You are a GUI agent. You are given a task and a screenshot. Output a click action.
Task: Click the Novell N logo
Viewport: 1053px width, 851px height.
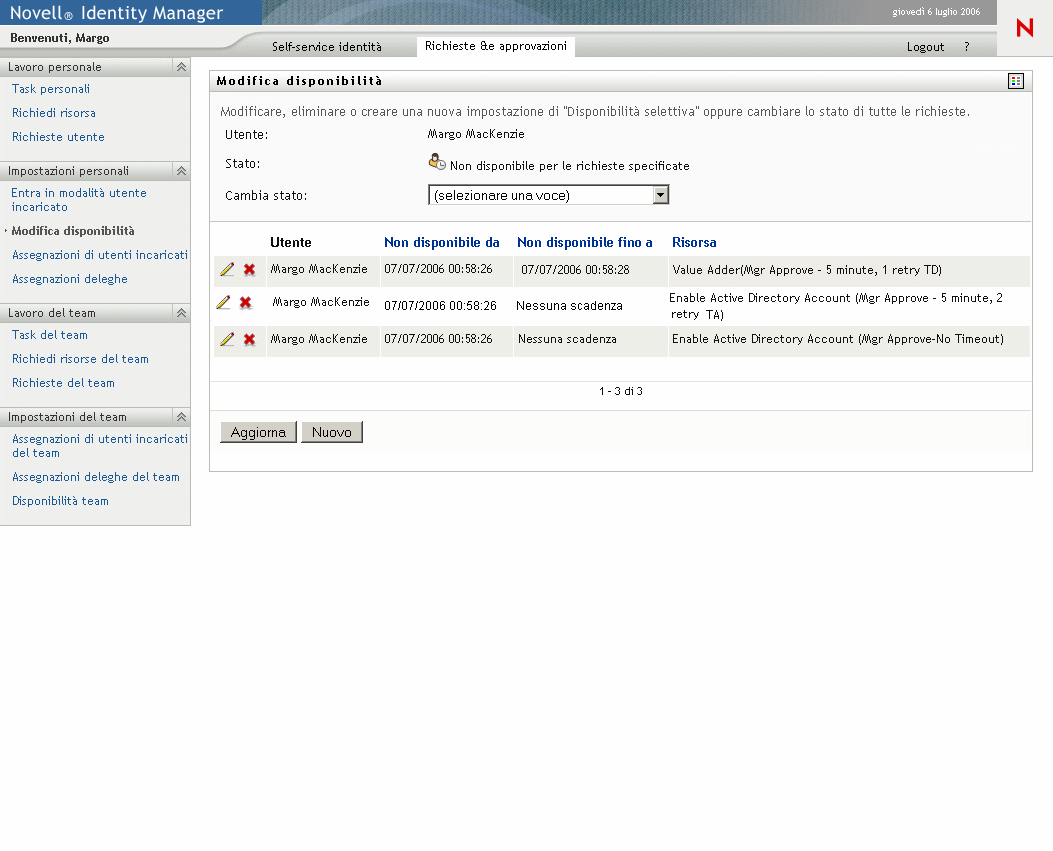click(1025, 28)
